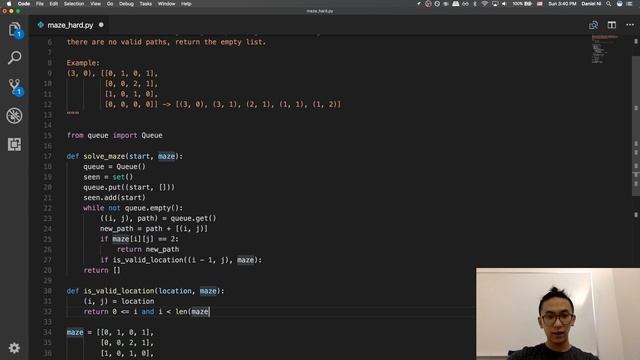Image resolution: width=640 pixels, height=360 pixels.
Task: Click the Siri icon in the menu bar
Action: click(619, 4)
